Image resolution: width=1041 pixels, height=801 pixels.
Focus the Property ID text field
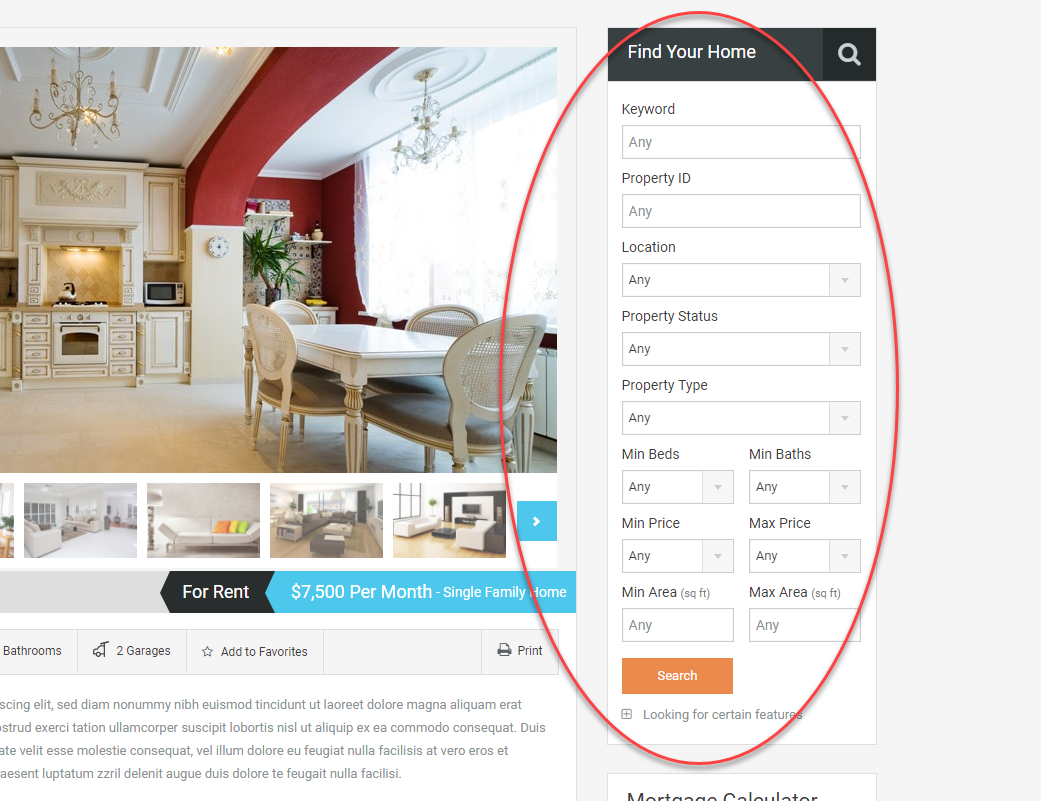coord(741,211)
